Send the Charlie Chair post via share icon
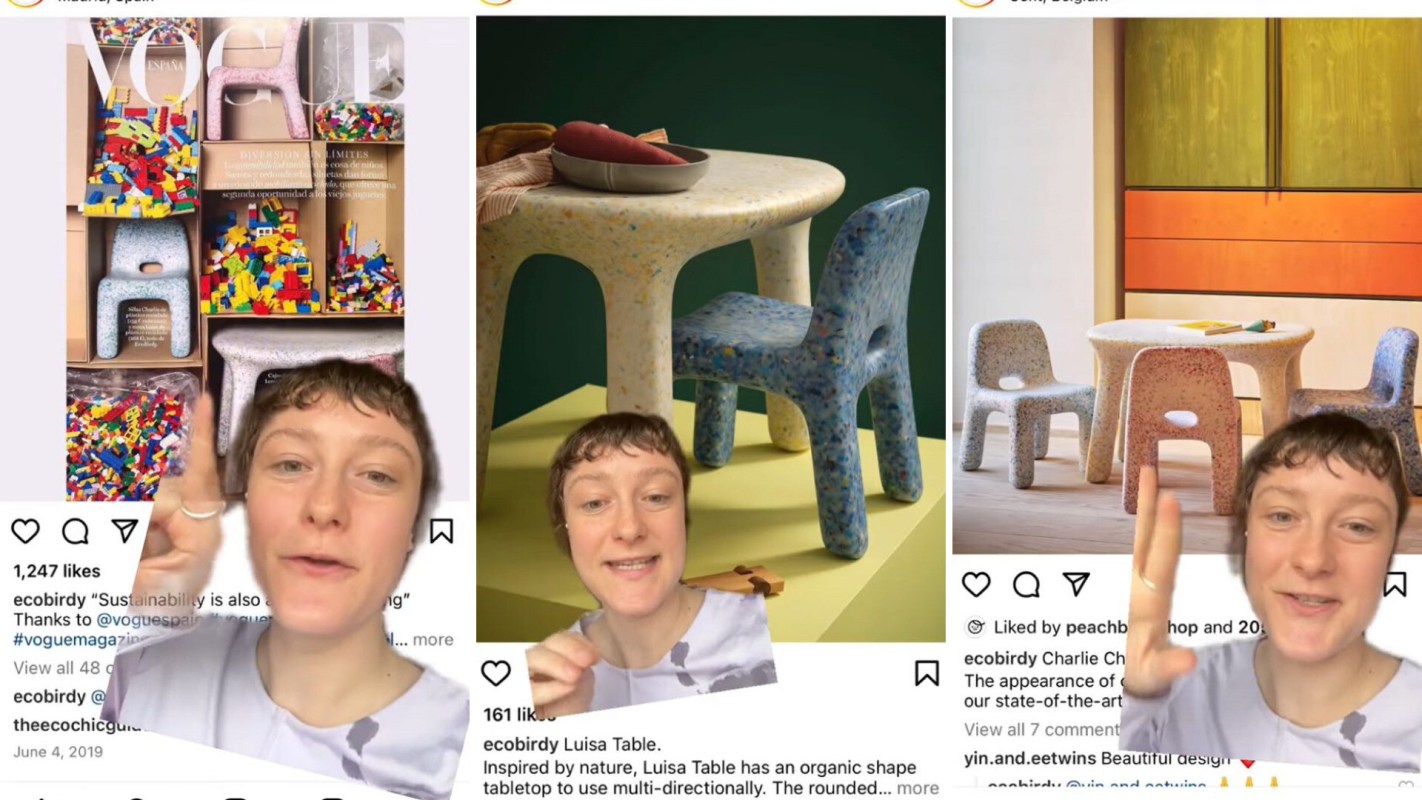This screenshot has height=800, width=1422. (1076, 583)
